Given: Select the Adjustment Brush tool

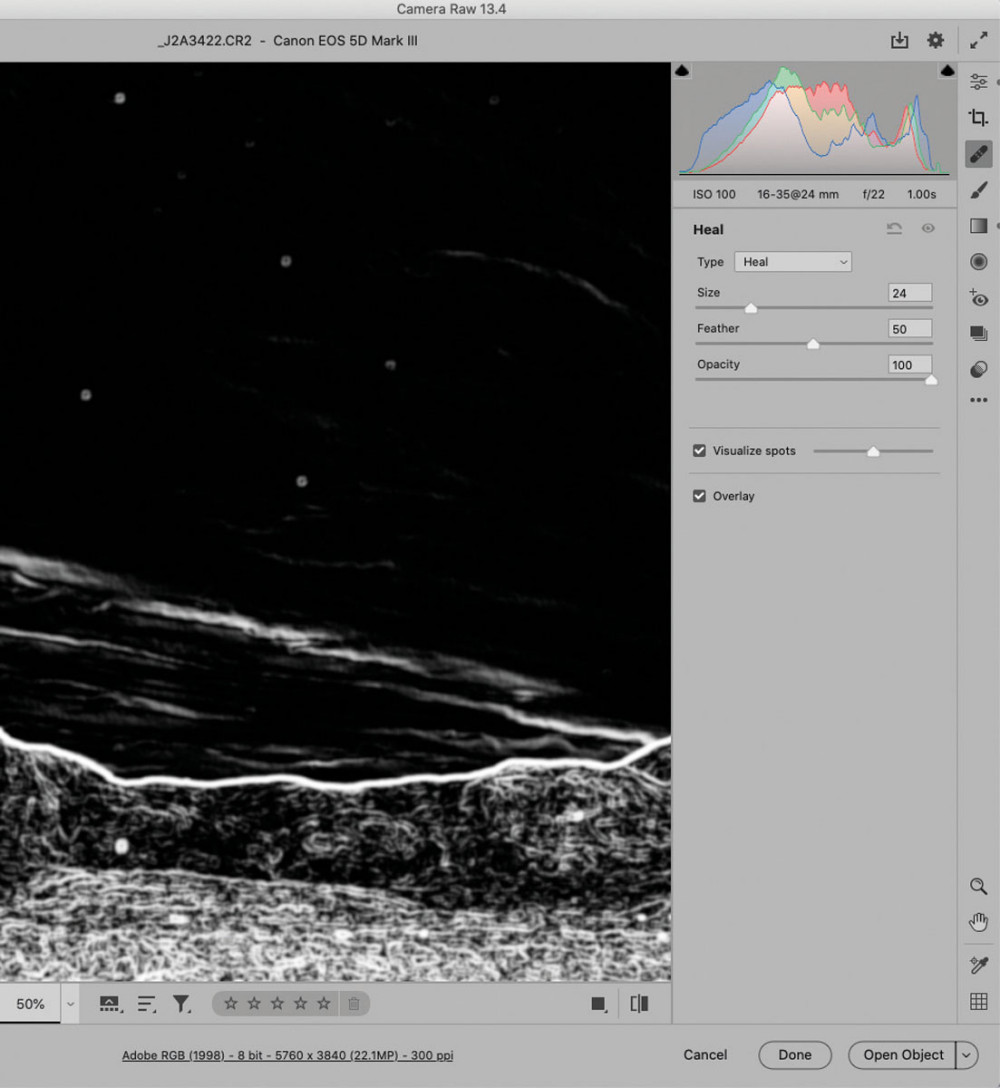Looking at the screenshot, I should coord(978,189).
